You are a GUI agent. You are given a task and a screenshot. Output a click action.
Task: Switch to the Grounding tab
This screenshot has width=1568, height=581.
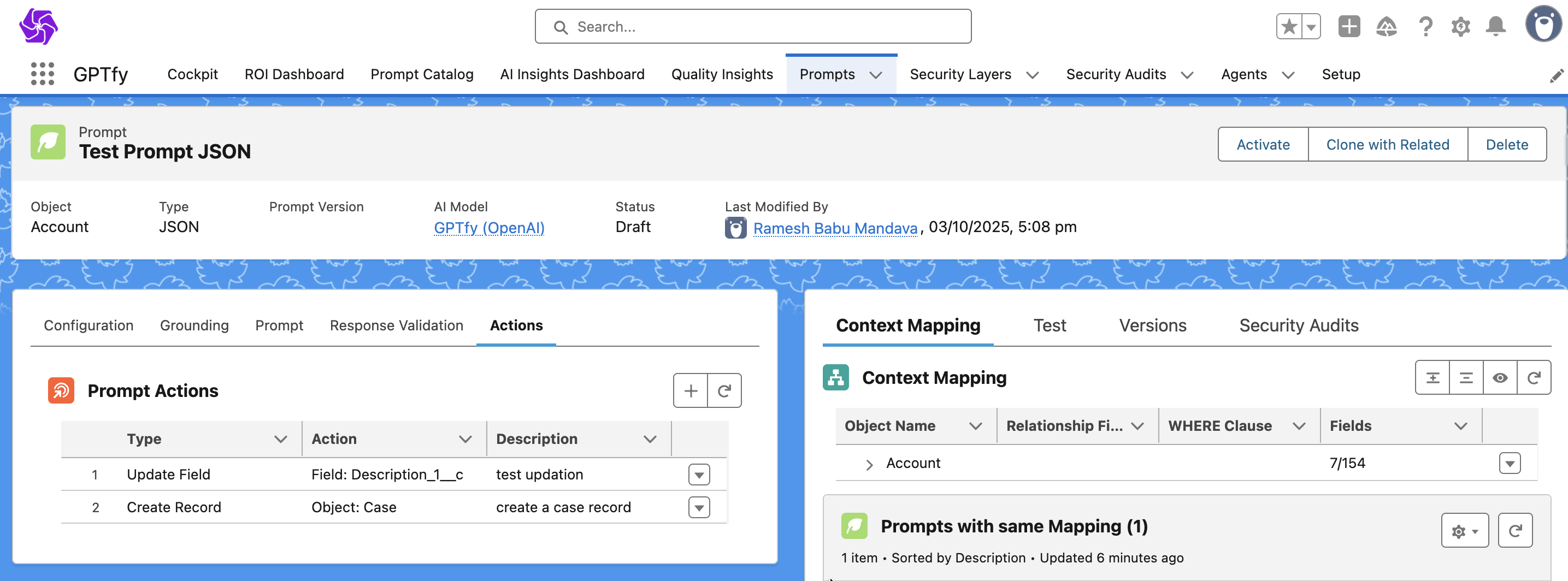[194, 325]
